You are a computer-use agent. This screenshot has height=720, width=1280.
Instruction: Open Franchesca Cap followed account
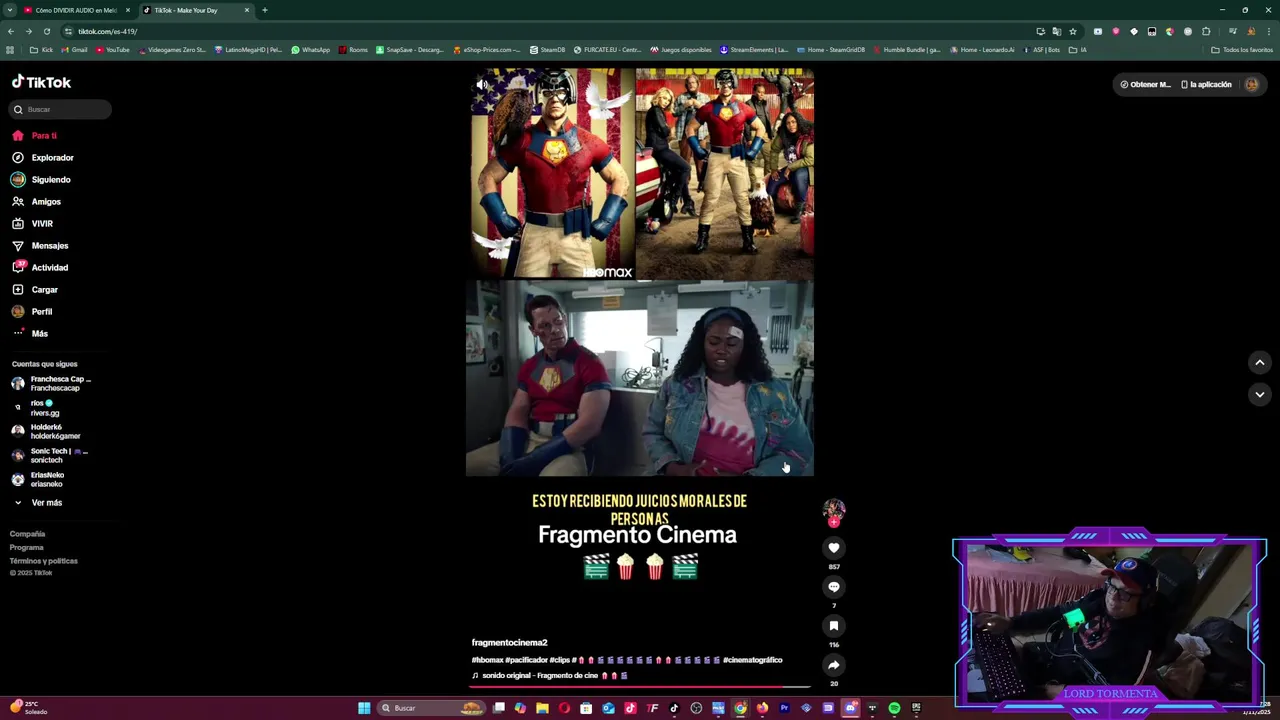click(x=52, y=383)
